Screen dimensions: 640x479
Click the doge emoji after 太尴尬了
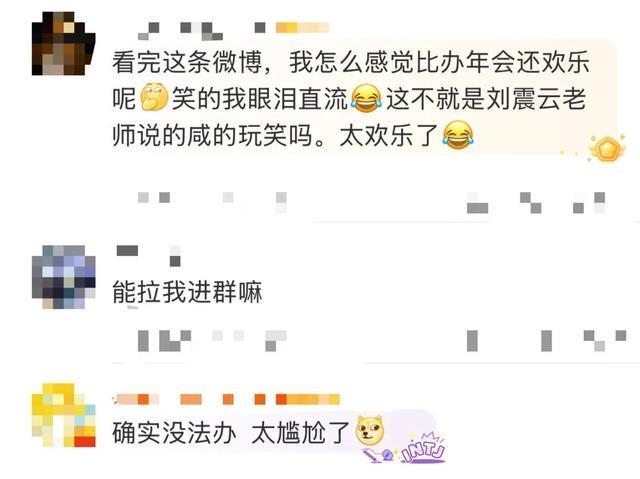pyautogui.click(x=370, y=430)
